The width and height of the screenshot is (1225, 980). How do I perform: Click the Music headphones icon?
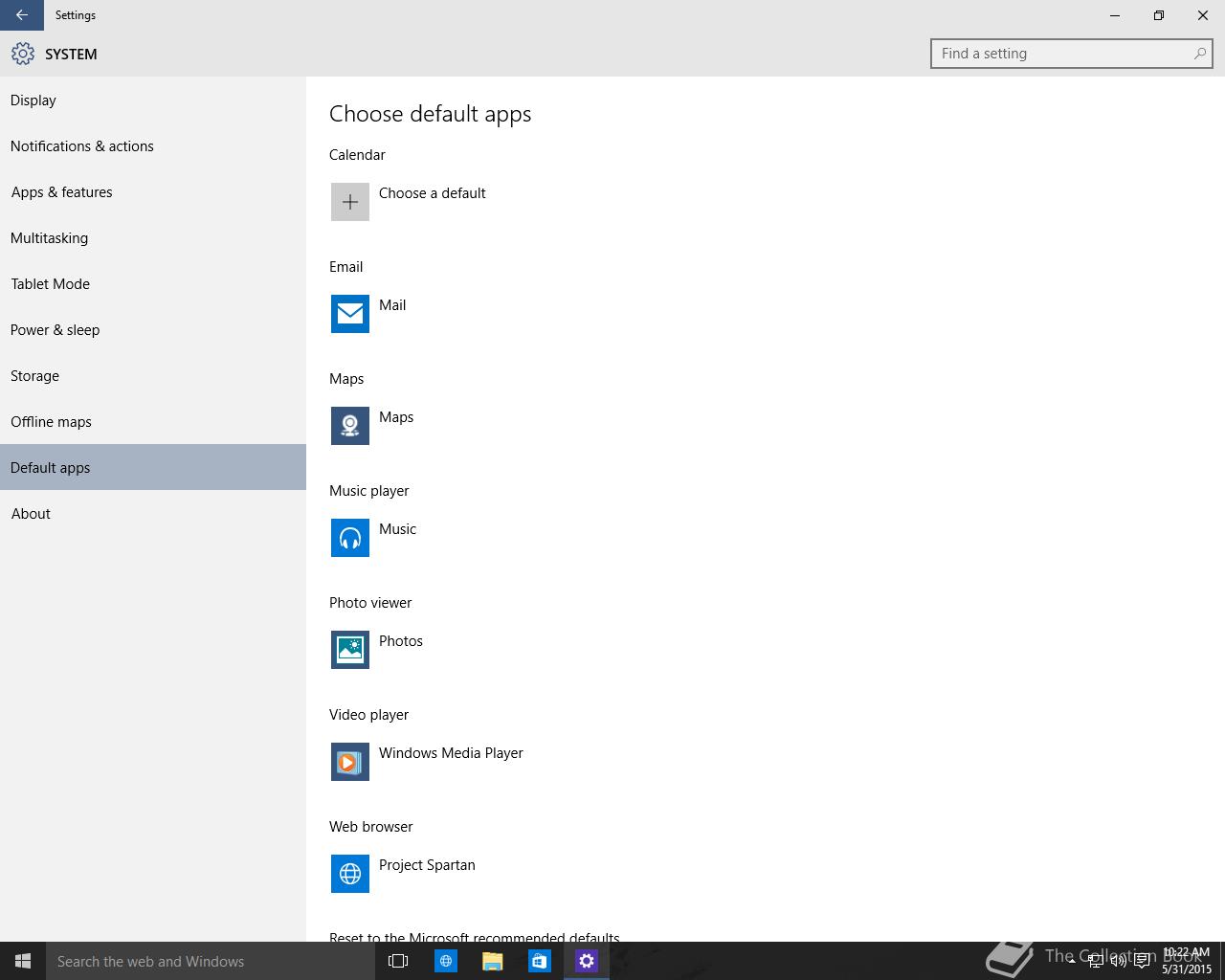[350, 538]
